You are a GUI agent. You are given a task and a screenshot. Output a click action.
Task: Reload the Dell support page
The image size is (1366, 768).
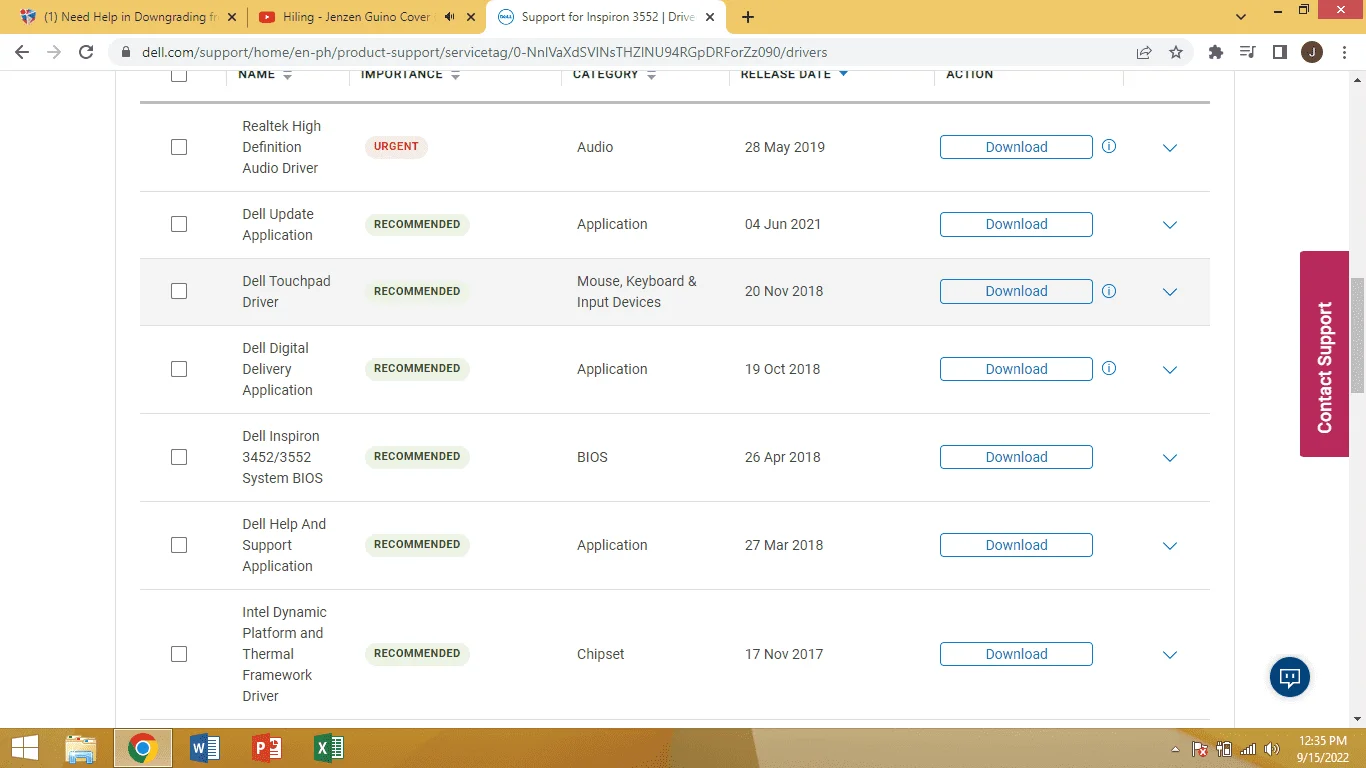[86, 52]
